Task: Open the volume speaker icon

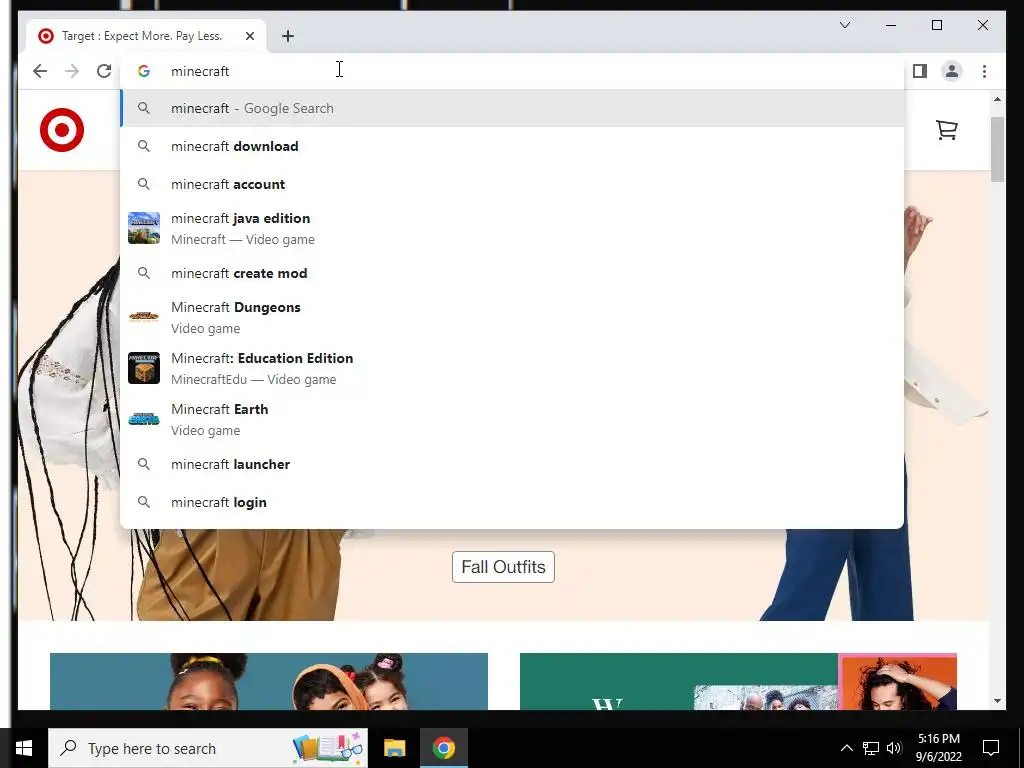Action: point(894,748)
